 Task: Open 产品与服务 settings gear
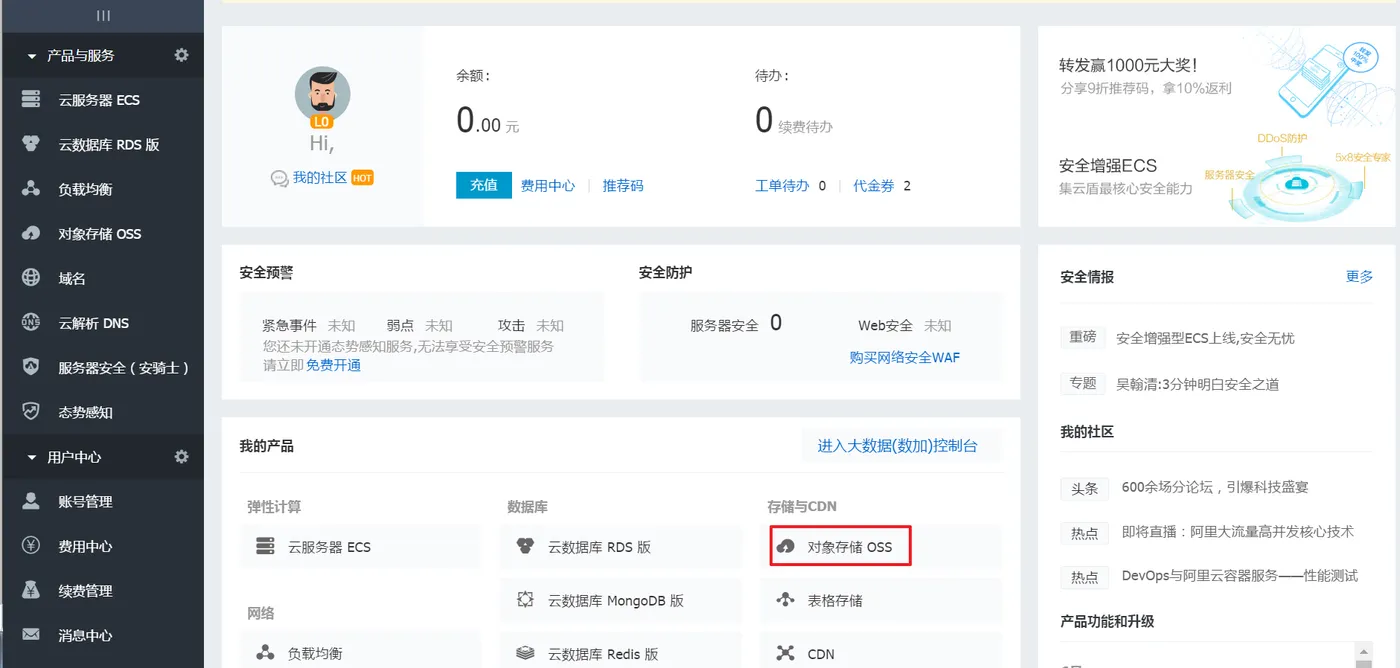tap(181, 55)
